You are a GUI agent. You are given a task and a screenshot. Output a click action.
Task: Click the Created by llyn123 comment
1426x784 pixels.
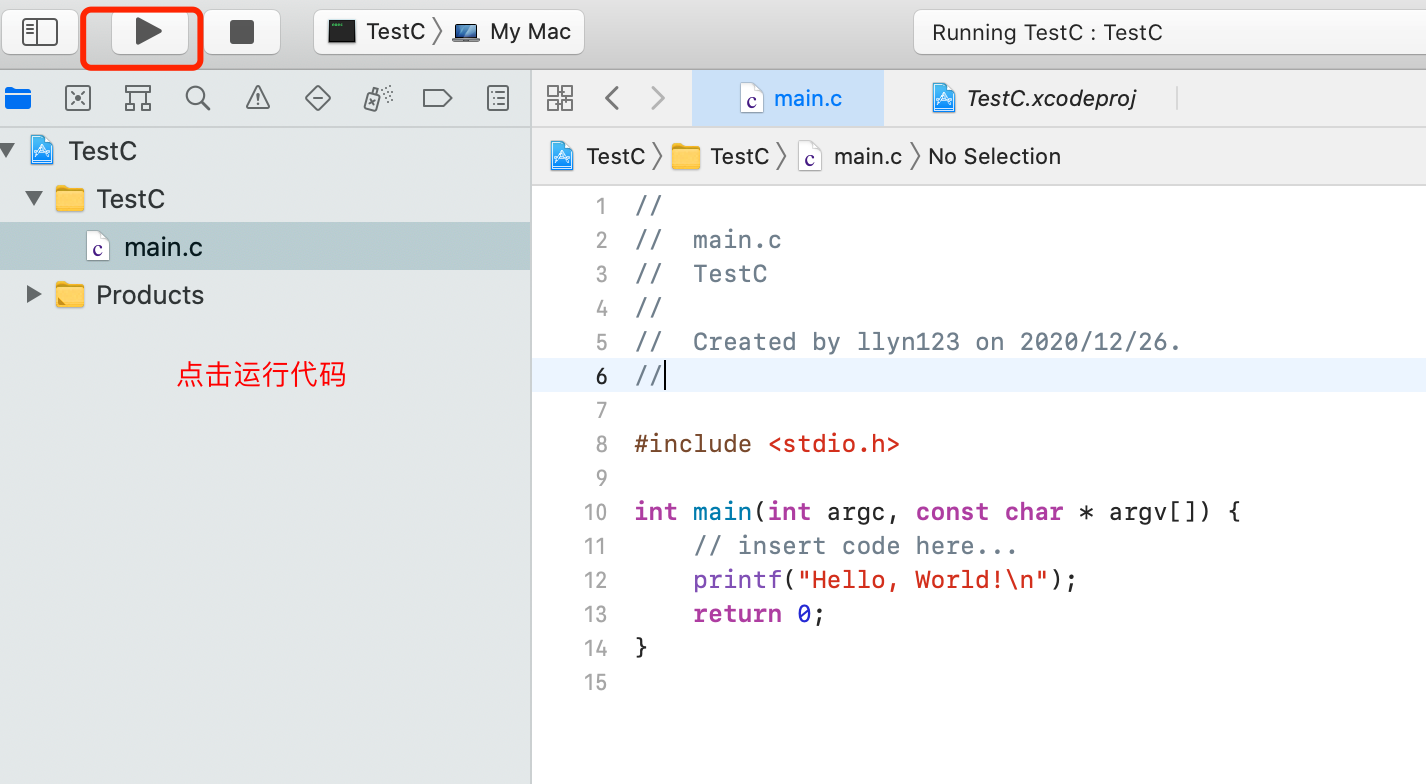[x=908, y=342]
